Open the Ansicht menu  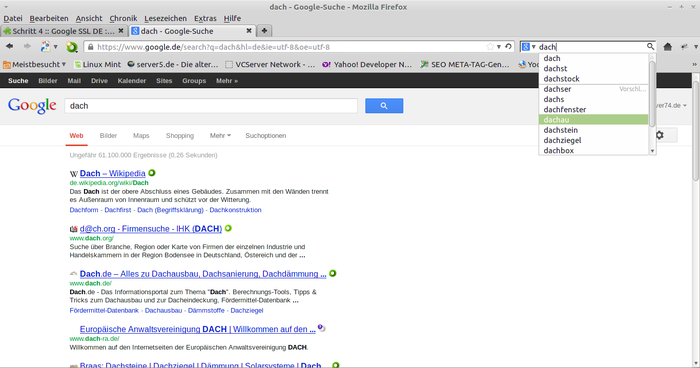point(89,18)
